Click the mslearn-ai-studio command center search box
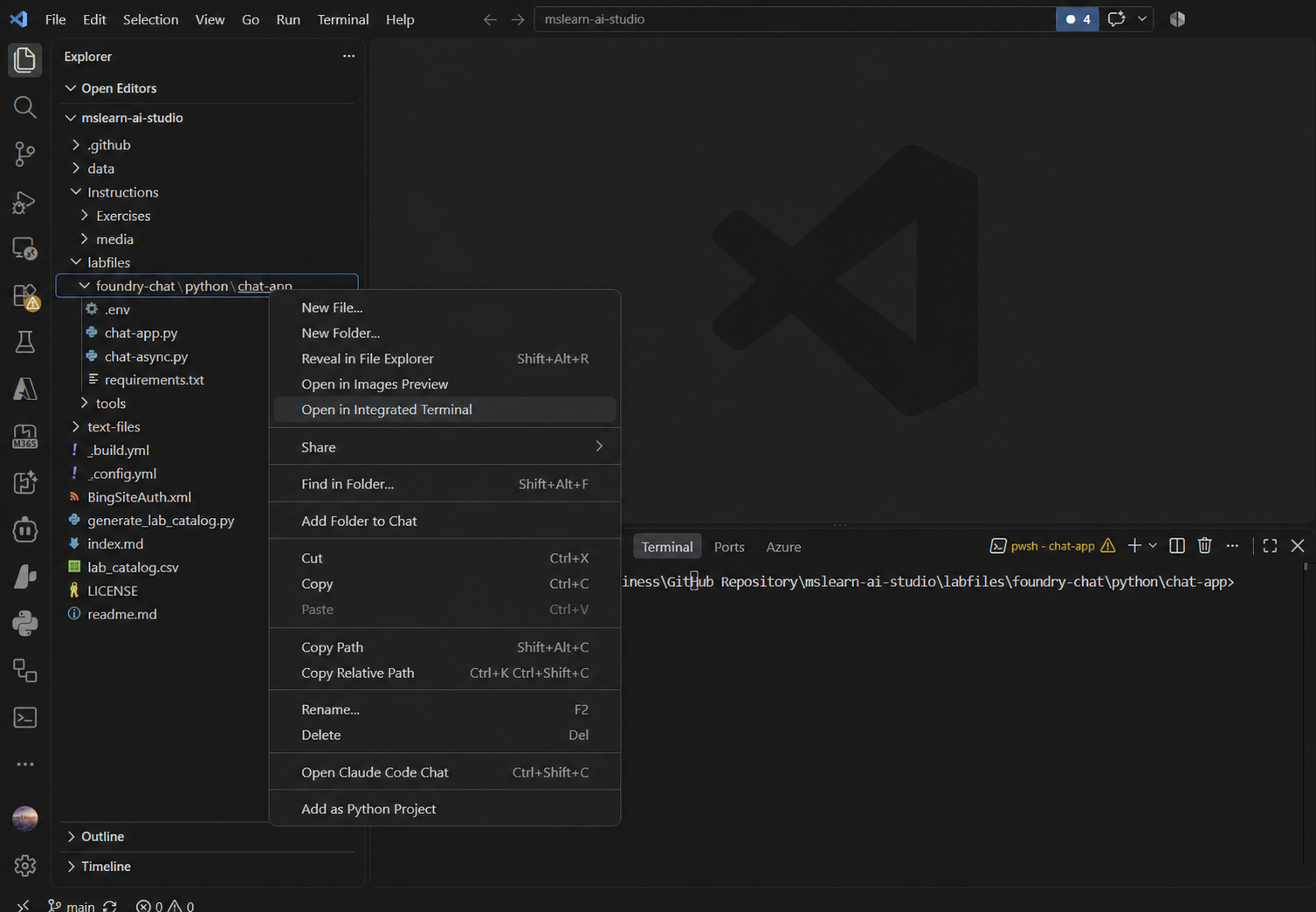The image size is (1316, 912). point(795,19)
